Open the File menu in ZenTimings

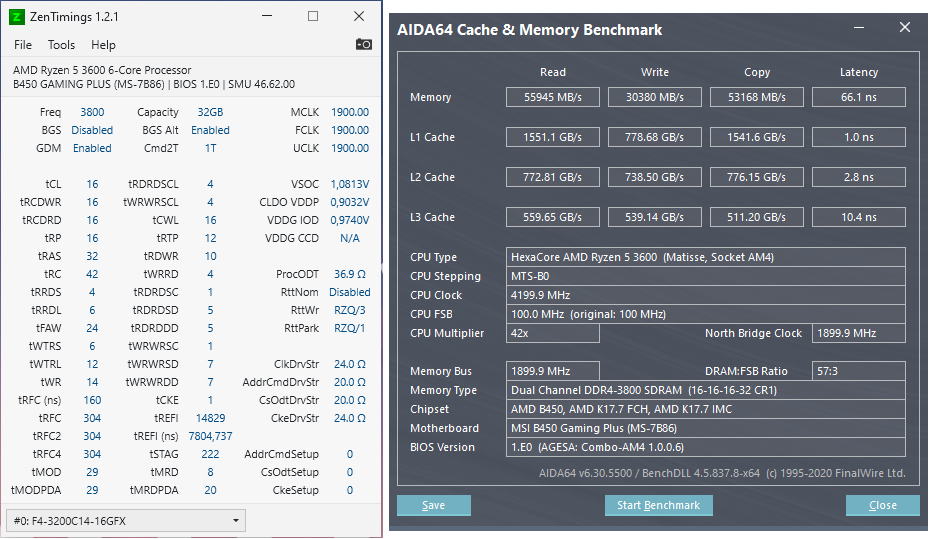point(23,45)
